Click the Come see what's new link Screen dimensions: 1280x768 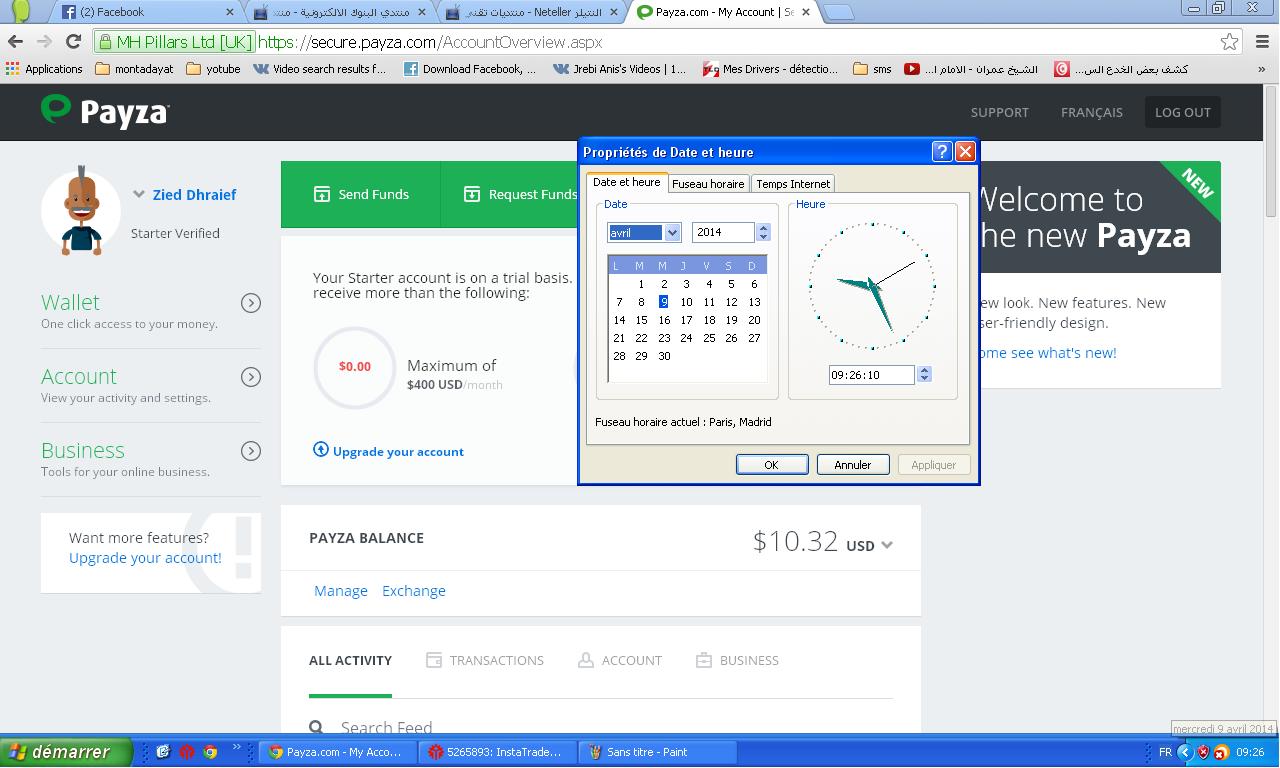click(x=1048, y=353)
